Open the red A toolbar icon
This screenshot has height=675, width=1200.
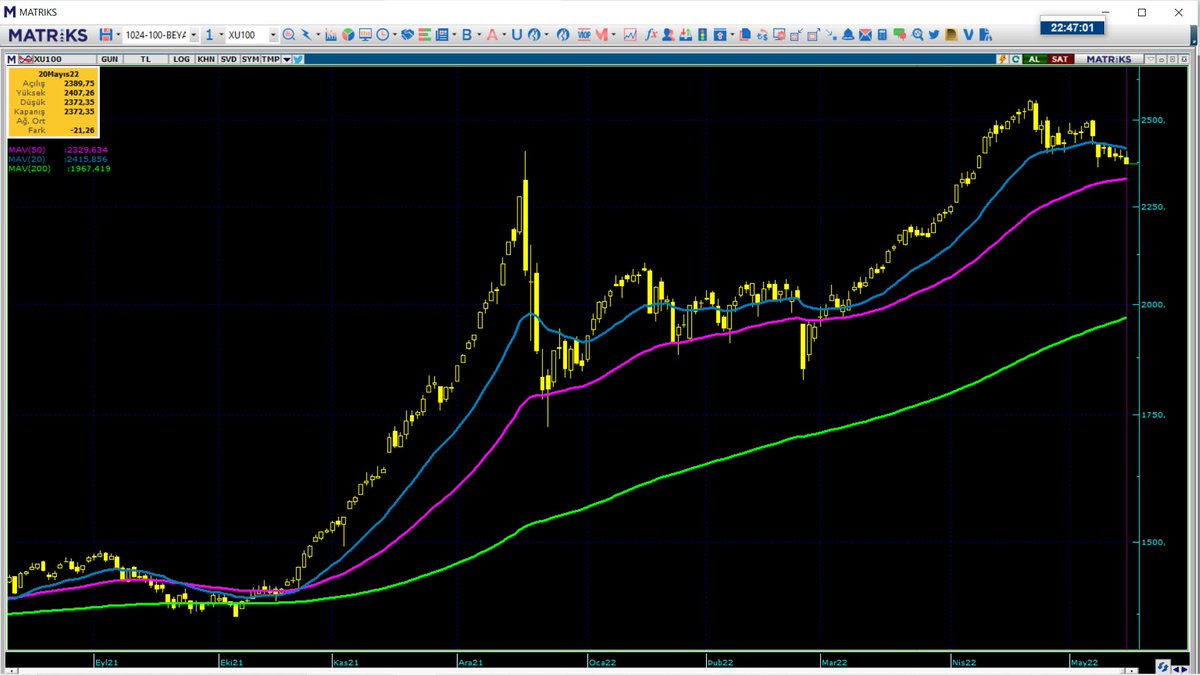tap(492, 35)
